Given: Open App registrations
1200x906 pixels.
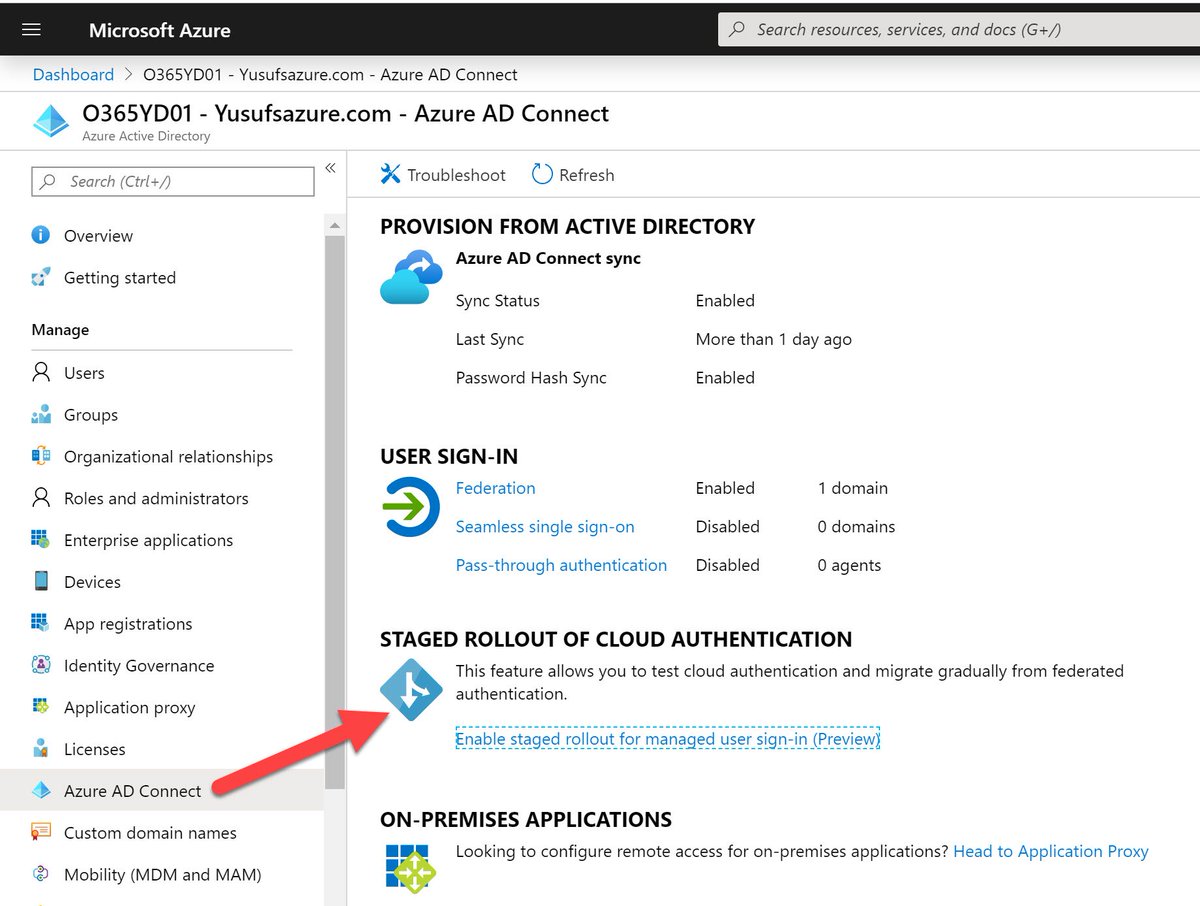Looking at the screenshot, I should click(x=128, y=623).
